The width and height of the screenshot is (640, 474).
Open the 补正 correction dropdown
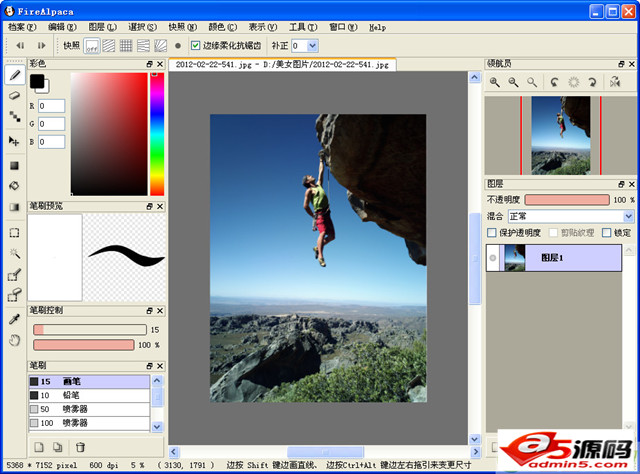click(x=312, y=46)
